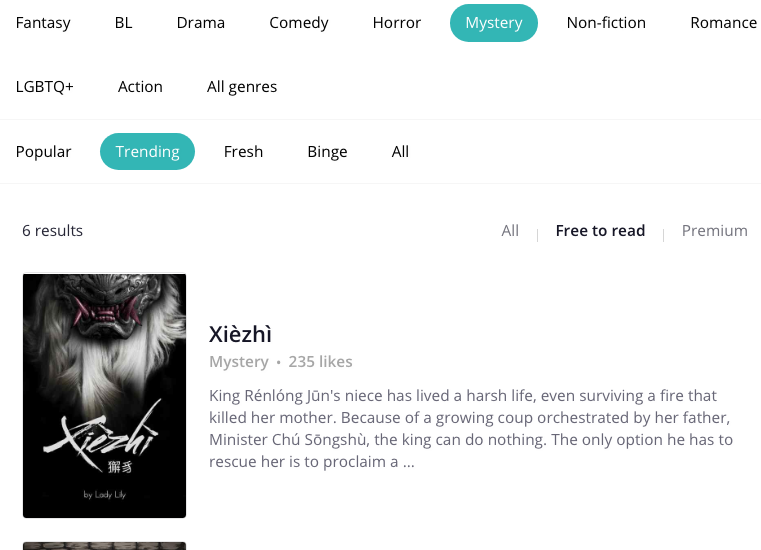The height and width of the screenshot is (550, 761).
Task: Select the LGBTQ+ genre filter
Action: point(45,87)
